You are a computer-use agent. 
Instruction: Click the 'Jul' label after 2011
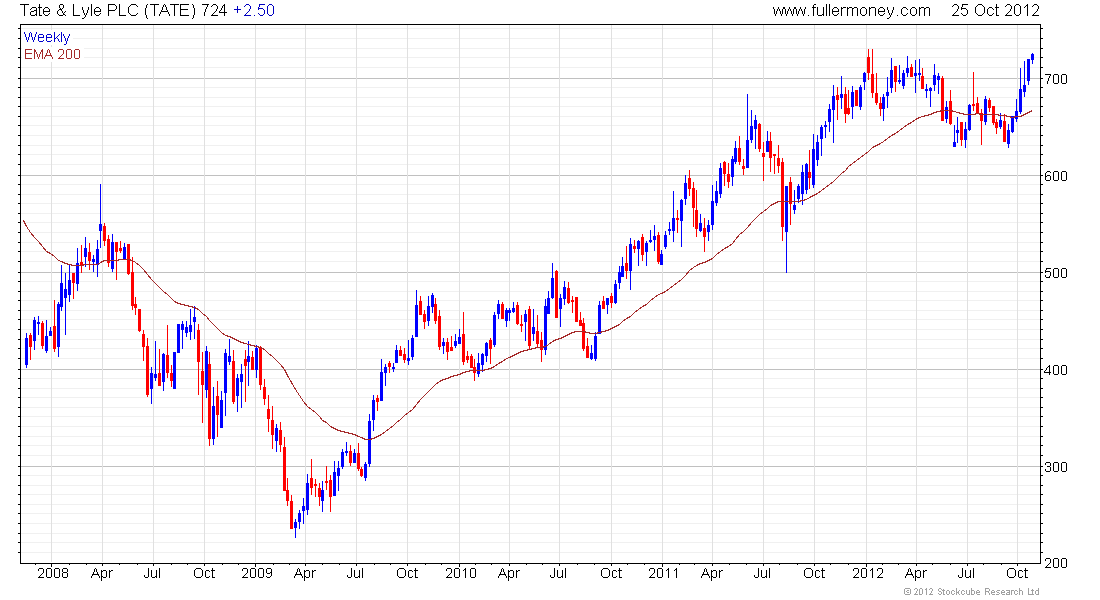point(762,573)
